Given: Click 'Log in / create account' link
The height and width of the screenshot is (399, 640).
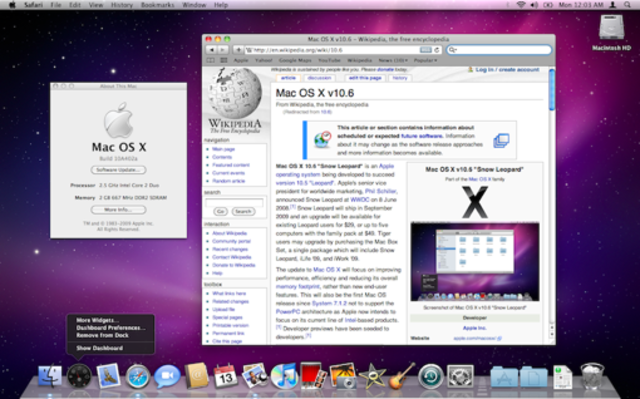Looking at the screenshot, I should [x=507, y=70].
